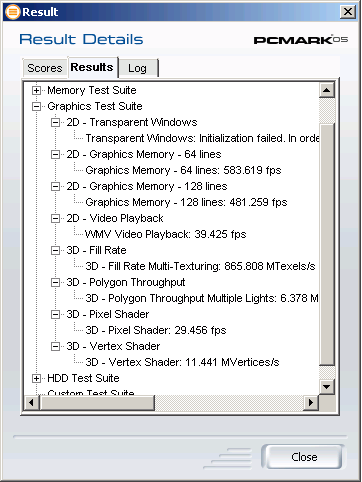The width and height of the screenshot is (362, 482).
Task: Select the 3D - Fill Rate item
Action: point(96,250)
